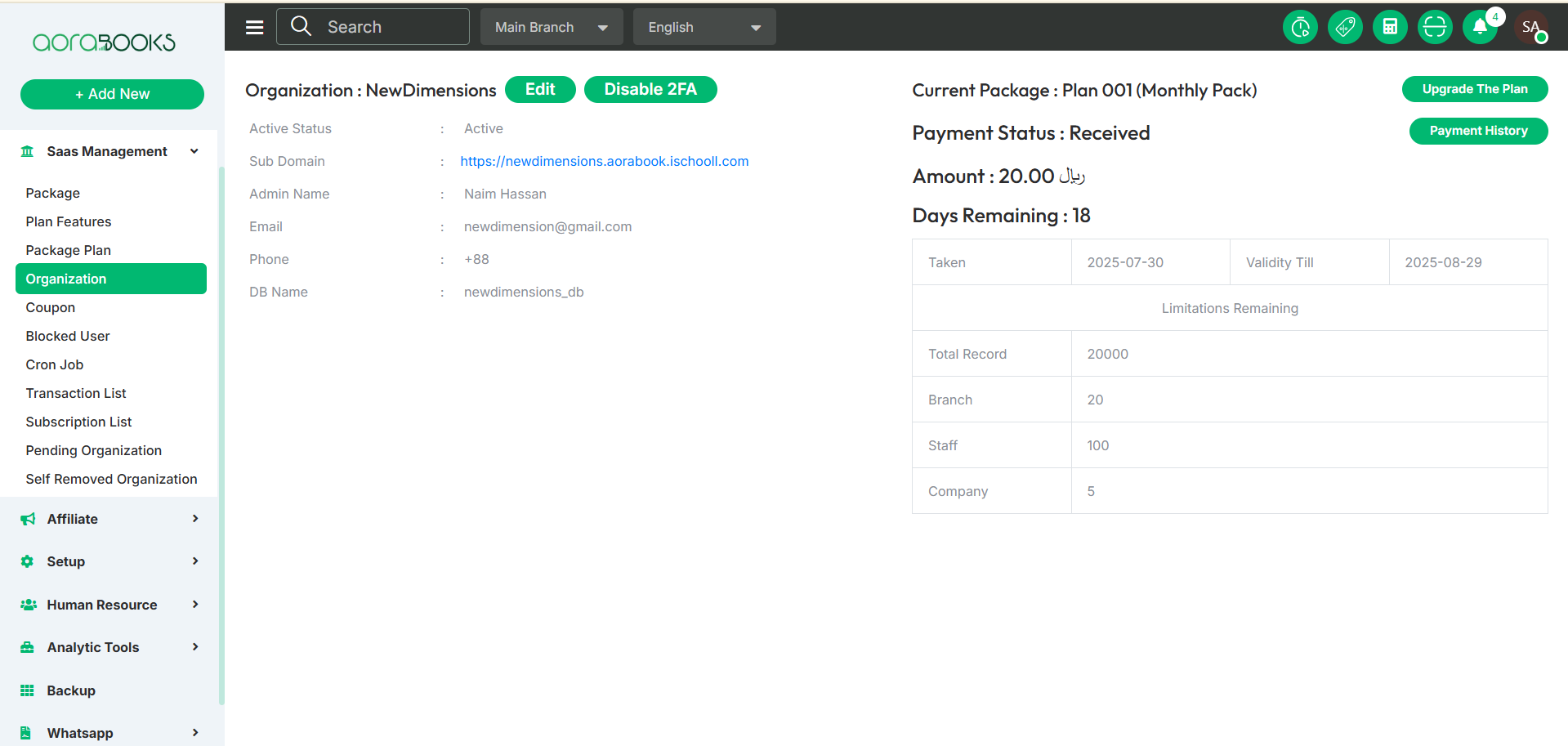Click the Upgrade The Plan button
The height and width of the screenshot is (746, 1568).
[1475, 89]
